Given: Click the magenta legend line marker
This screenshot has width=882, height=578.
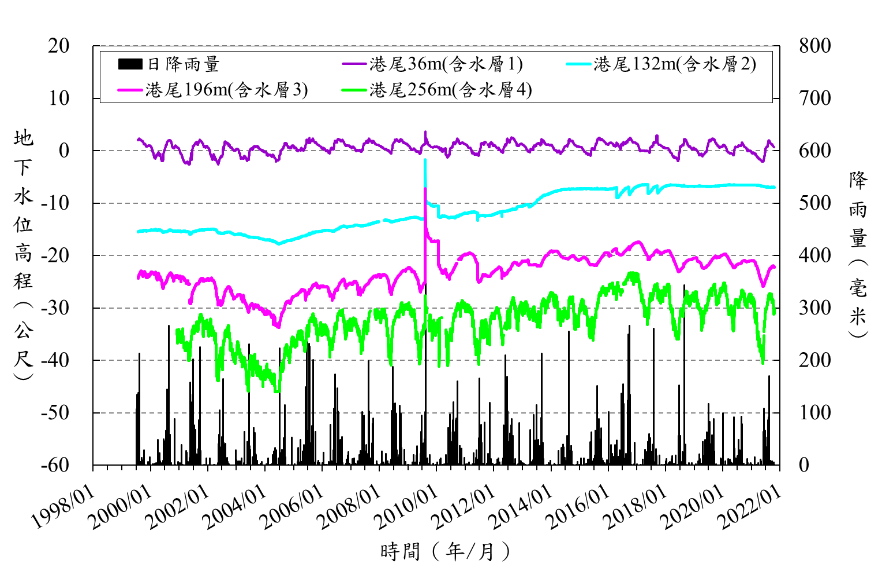Looking at the screenshot, I should 130,90.
